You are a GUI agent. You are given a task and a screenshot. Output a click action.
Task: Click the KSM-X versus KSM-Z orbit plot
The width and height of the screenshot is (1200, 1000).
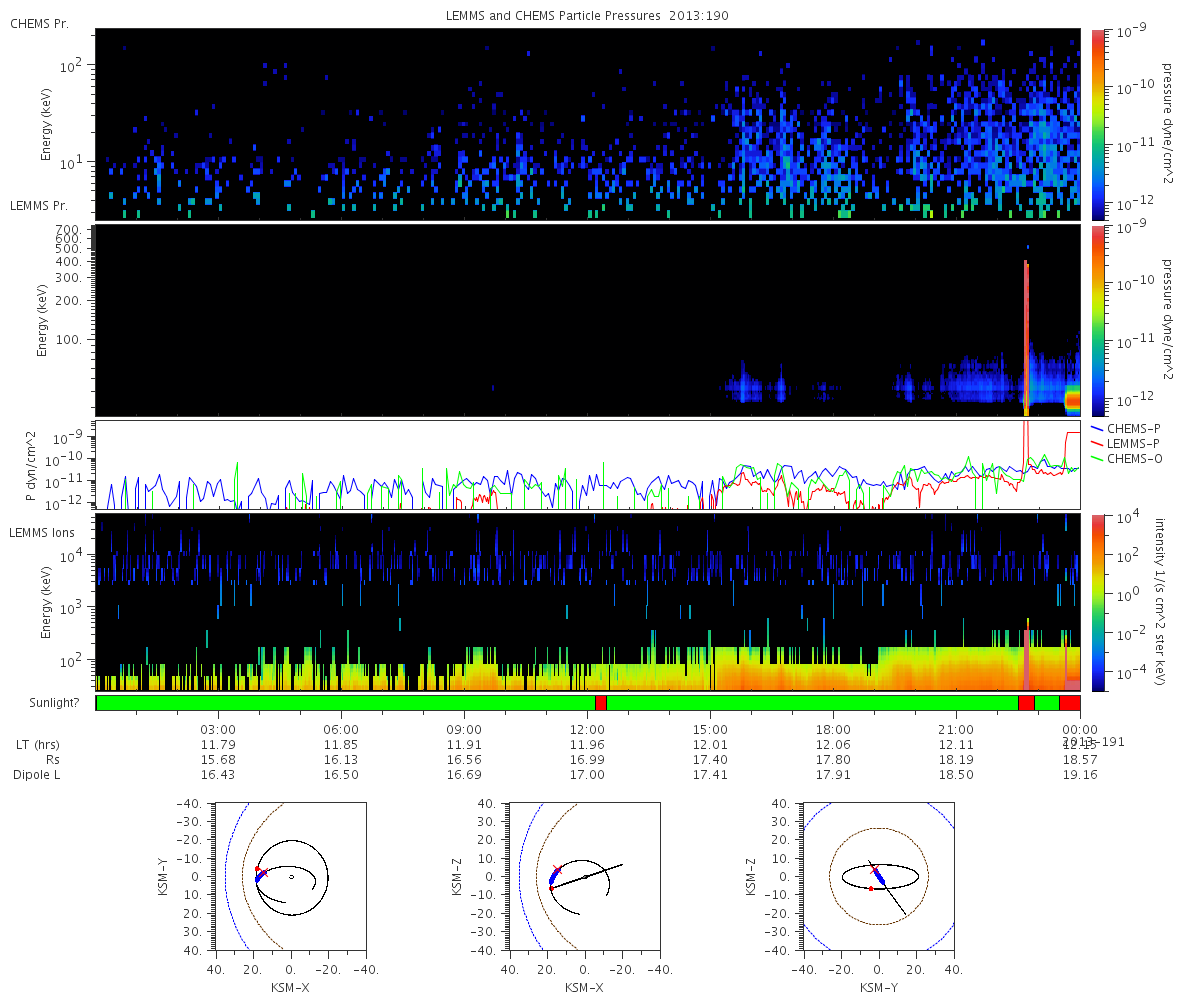coord(585,876)
